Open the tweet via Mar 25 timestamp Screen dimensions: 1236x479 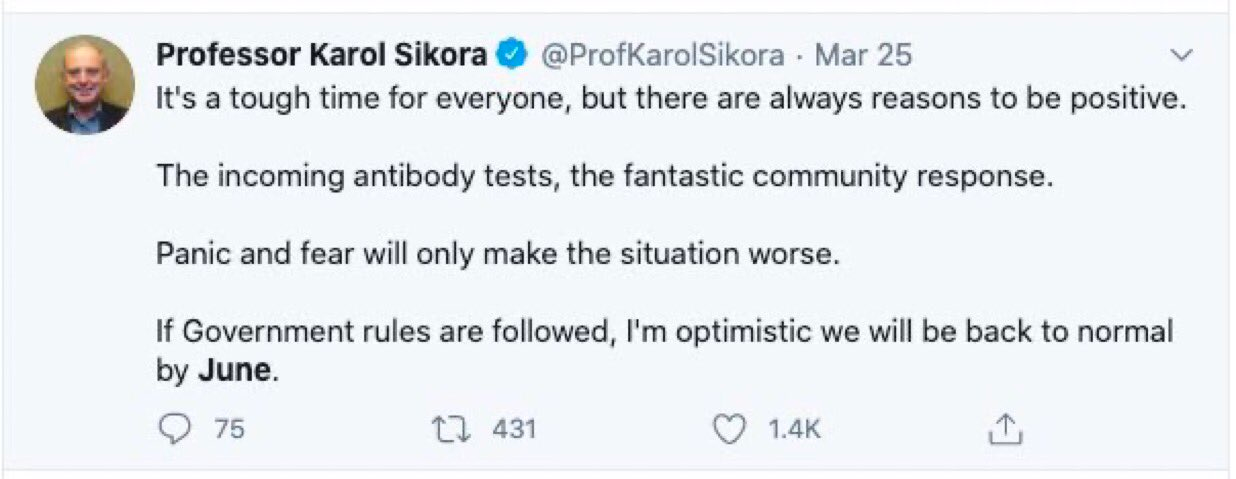[864, 56]
